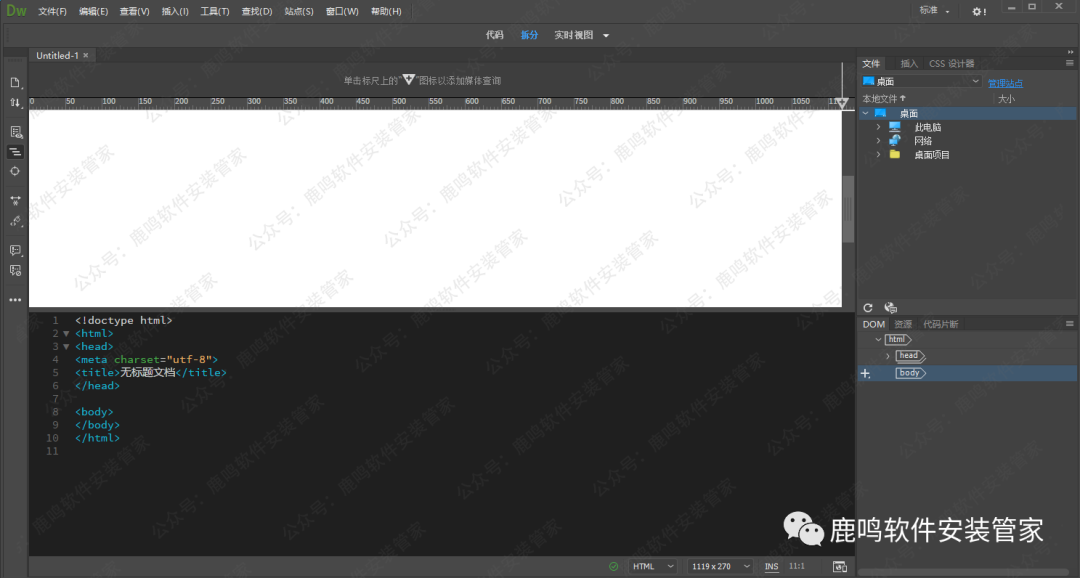Click the three-dots customize toolbar icon
The width and height of the screenshot is (1080, 578).
pos(15,299)
